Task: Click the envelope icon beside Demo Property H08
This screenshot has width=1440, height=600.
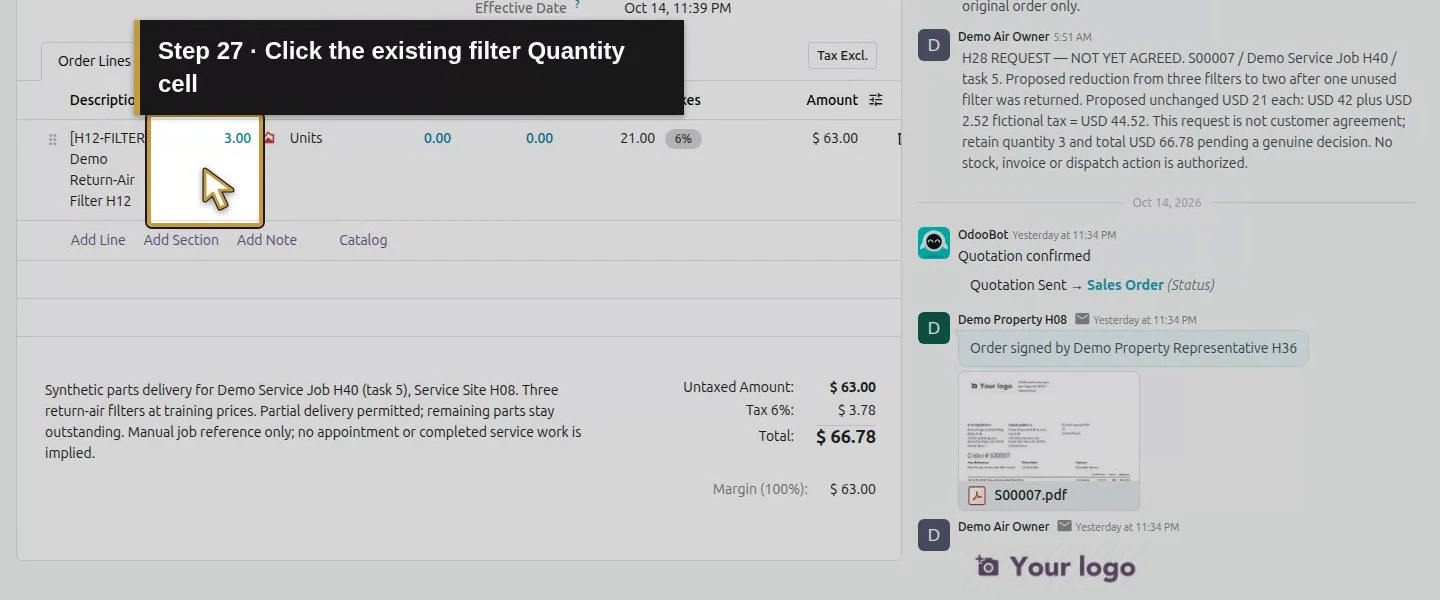Action: [x=1082, y=319]
